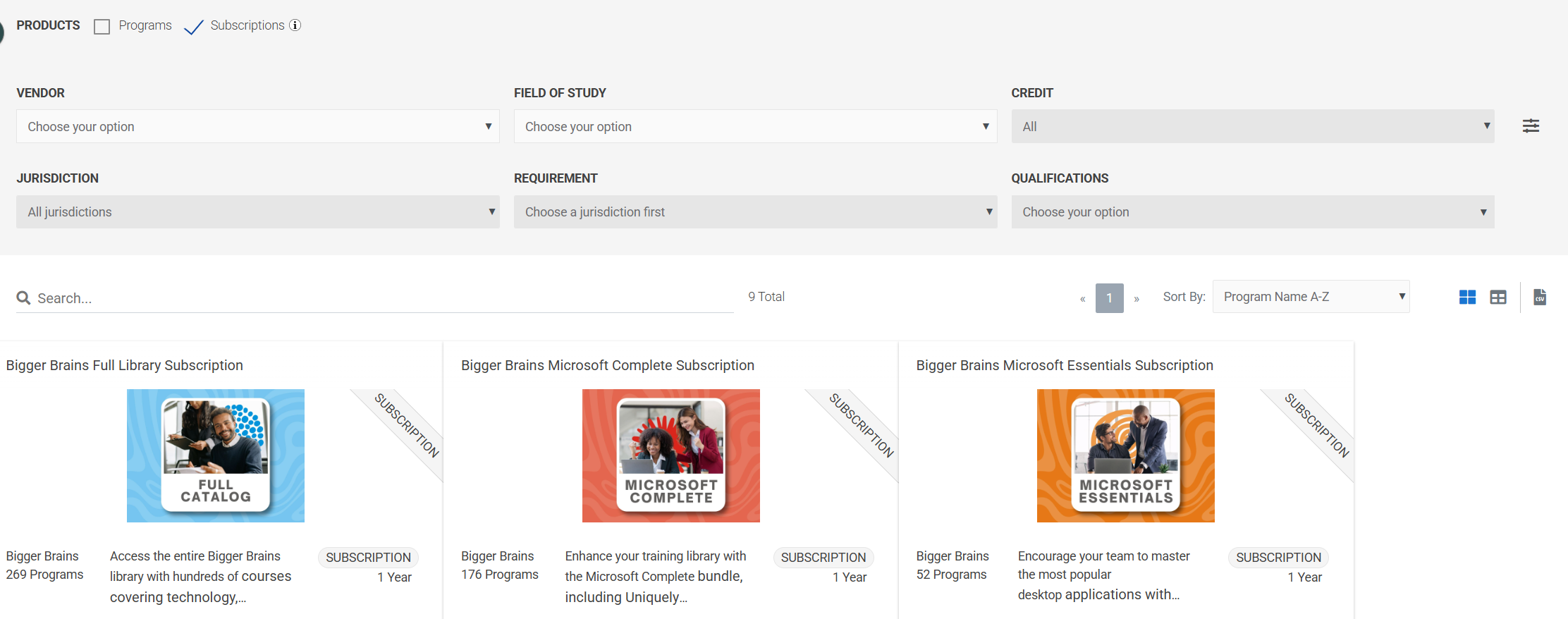Open Bigger Brains Full Library Subscription title
The height and width of the screenshot is (619, 1568).
click(125, 365)
